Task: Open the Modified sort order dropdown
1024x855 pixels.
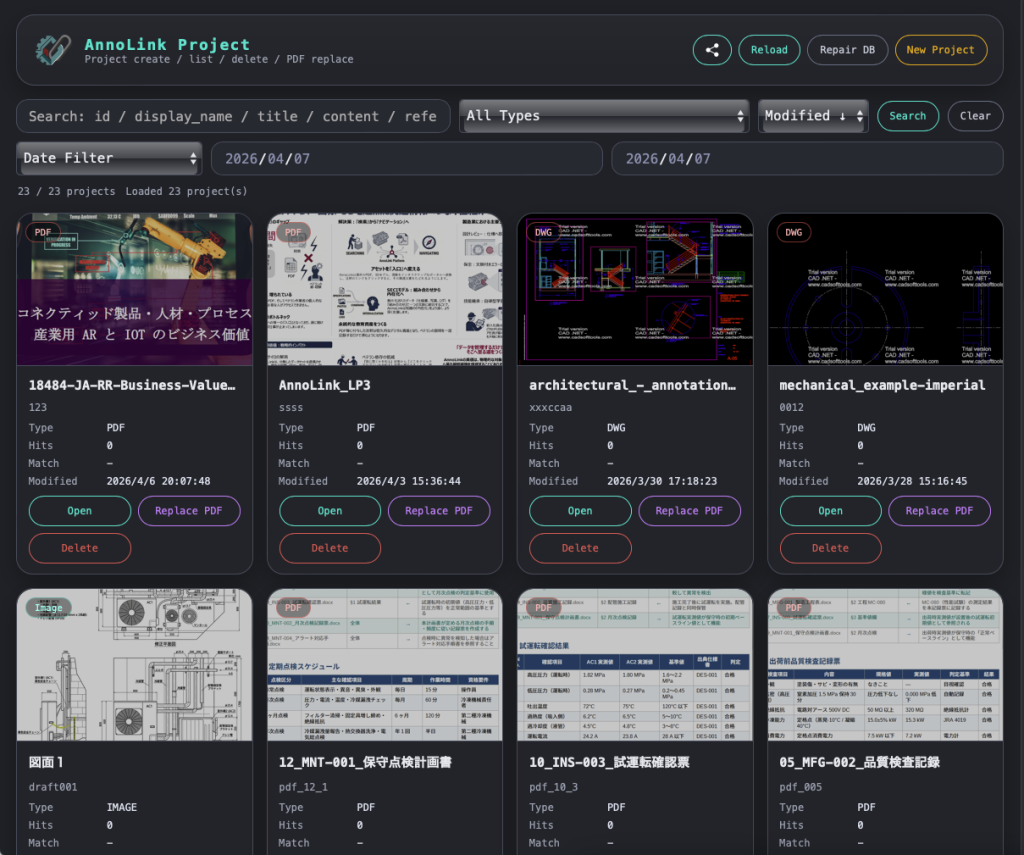Action: (812, 116)
